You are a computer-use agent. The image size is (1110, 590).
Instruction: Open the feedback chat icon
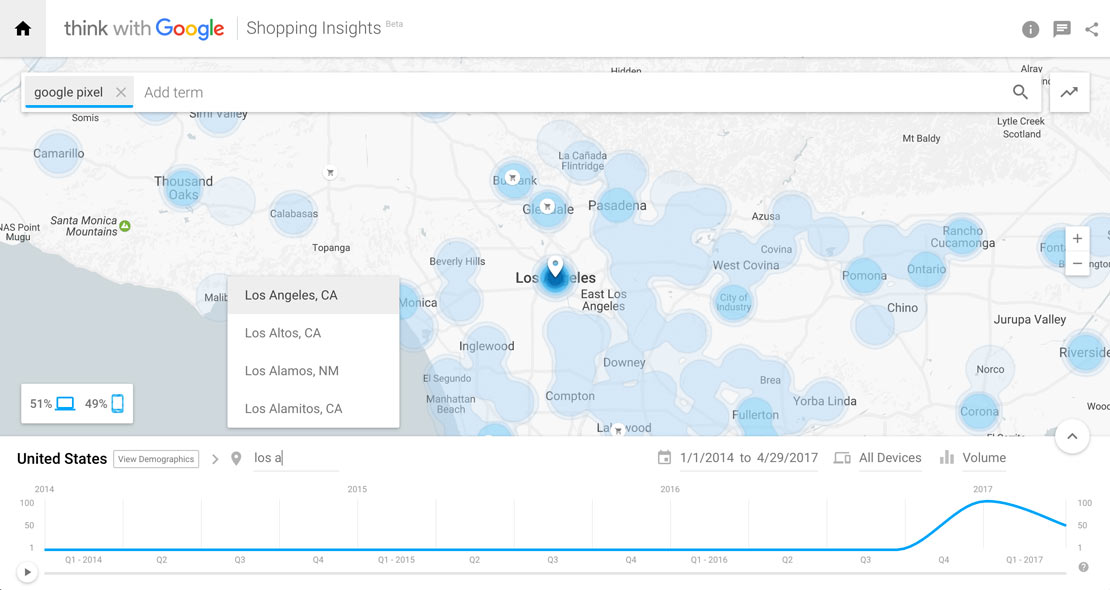(x=1062, y=29)
